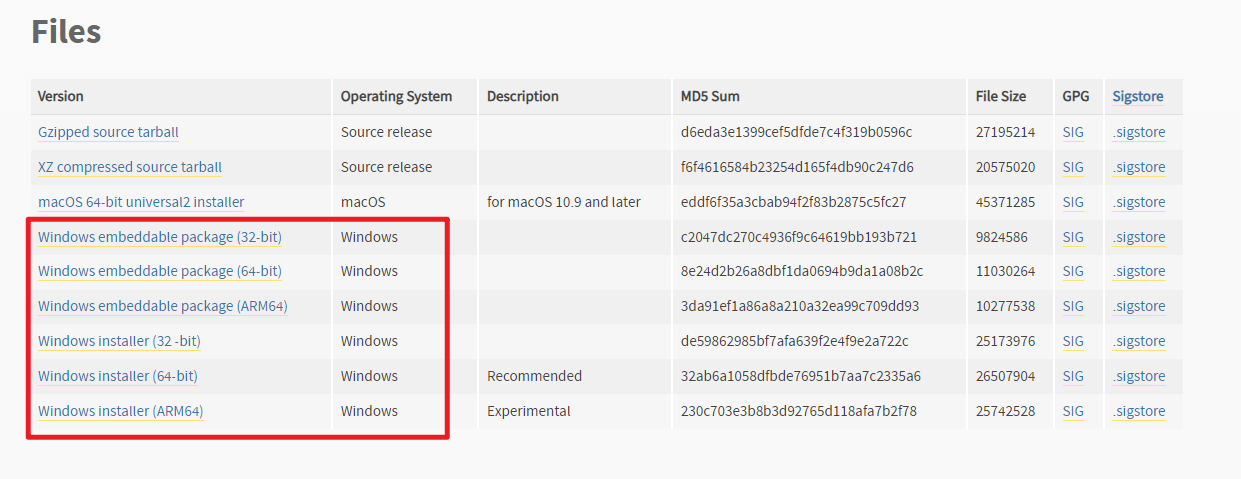The width and height of the screenshot is (1241, 479).
Task: Open the Gzipped source tarball link
Action: pyautogui.click(x=108, y=132)
